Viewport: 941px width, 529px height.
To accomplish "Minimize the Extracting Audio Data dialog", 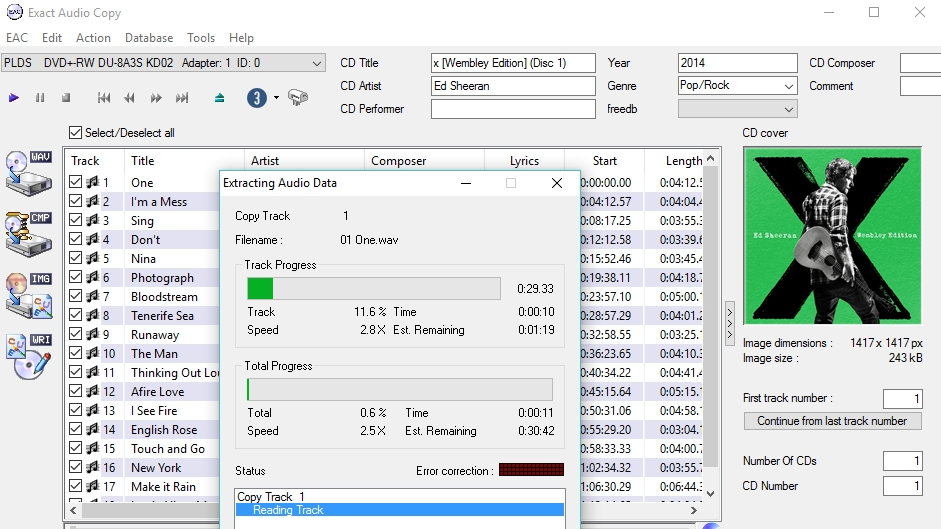I will coord(466,183).
